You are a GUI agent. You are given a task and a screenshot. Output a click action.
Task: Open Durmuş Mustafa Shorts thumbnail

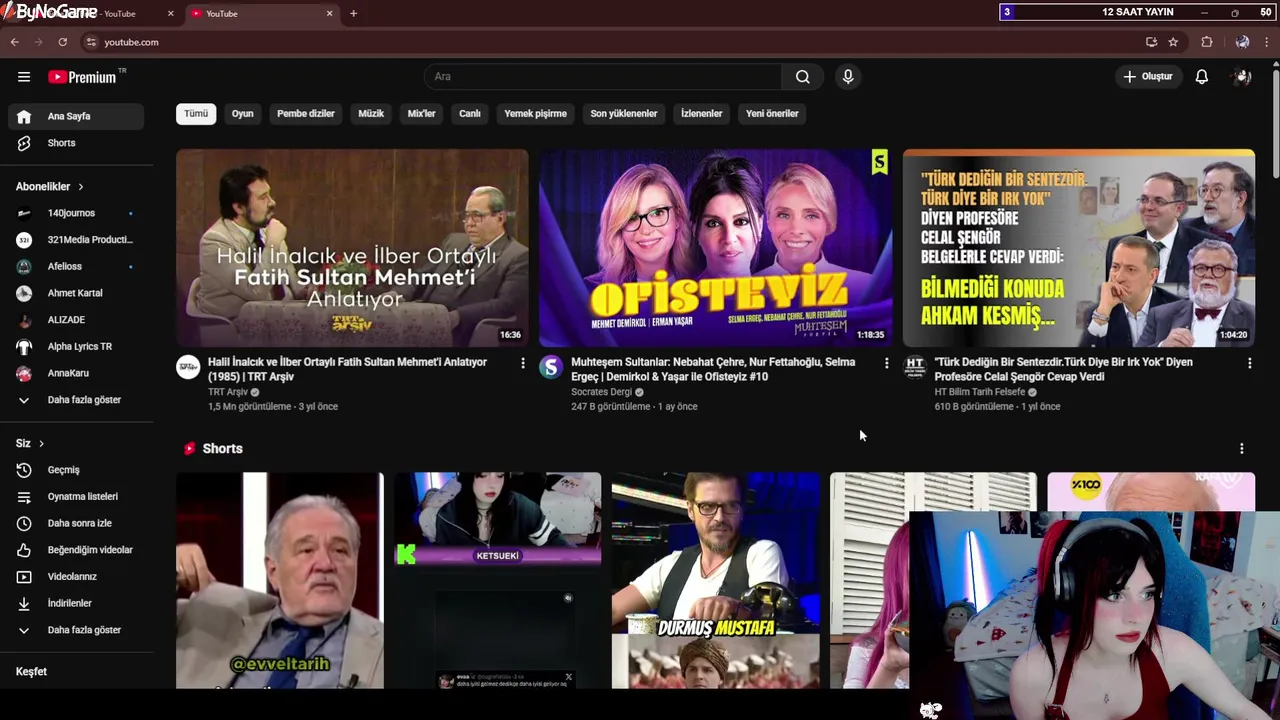(x=716, y=581)
